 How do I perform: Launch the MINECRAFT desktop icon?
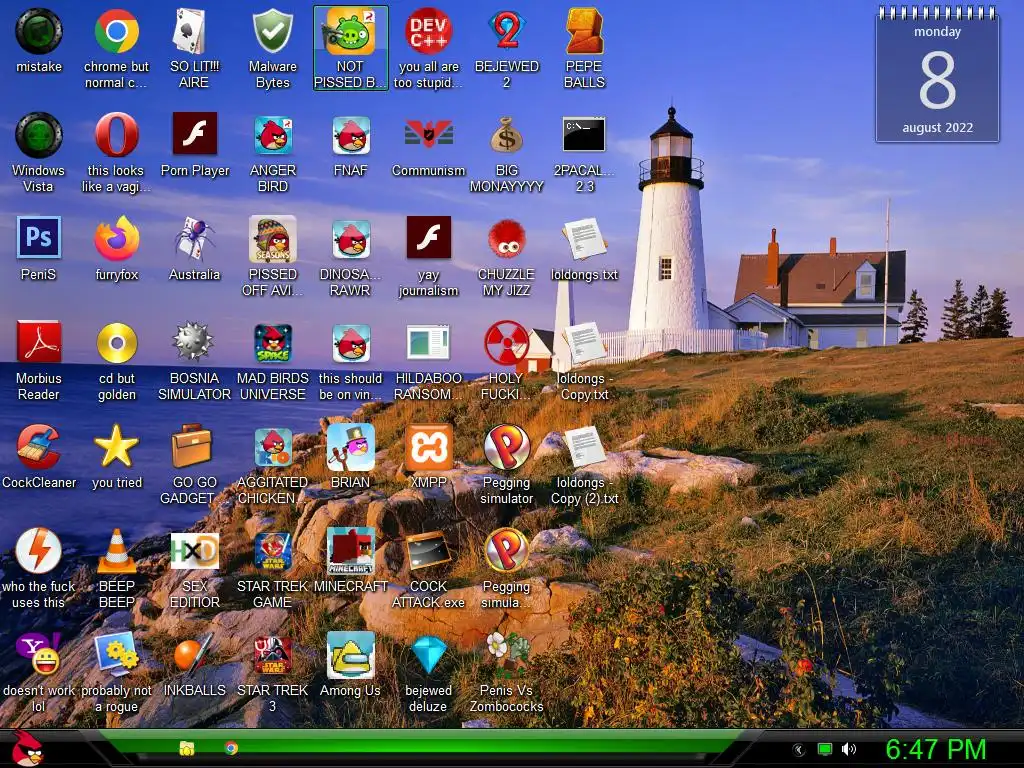pos(351,551)
